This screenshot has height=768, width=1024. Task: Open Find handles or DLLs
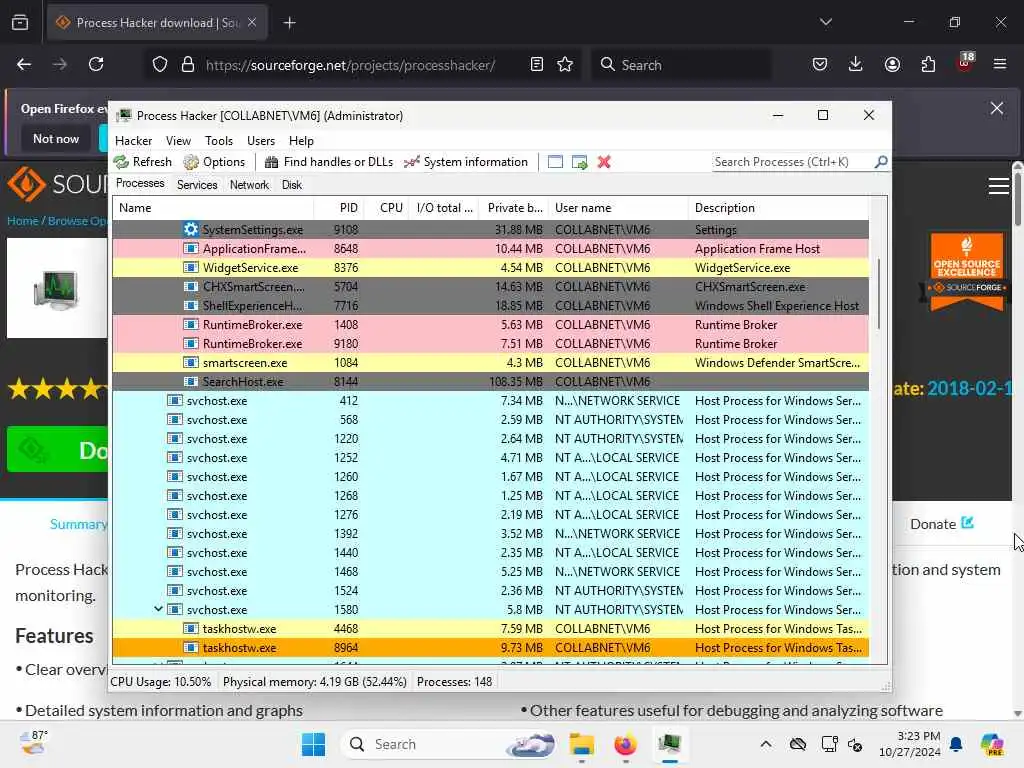[x=328, y=162]
